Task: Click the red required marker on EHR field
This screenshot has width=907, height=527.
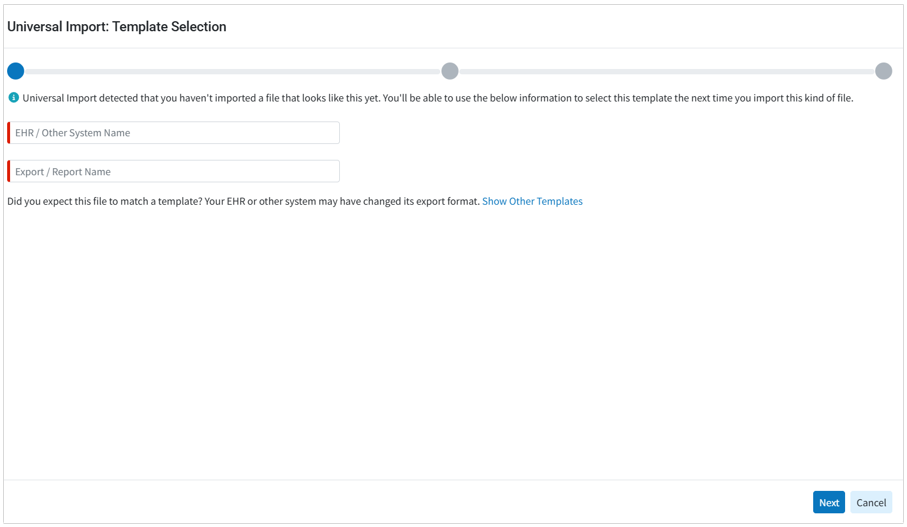Action: click(9, 133)
